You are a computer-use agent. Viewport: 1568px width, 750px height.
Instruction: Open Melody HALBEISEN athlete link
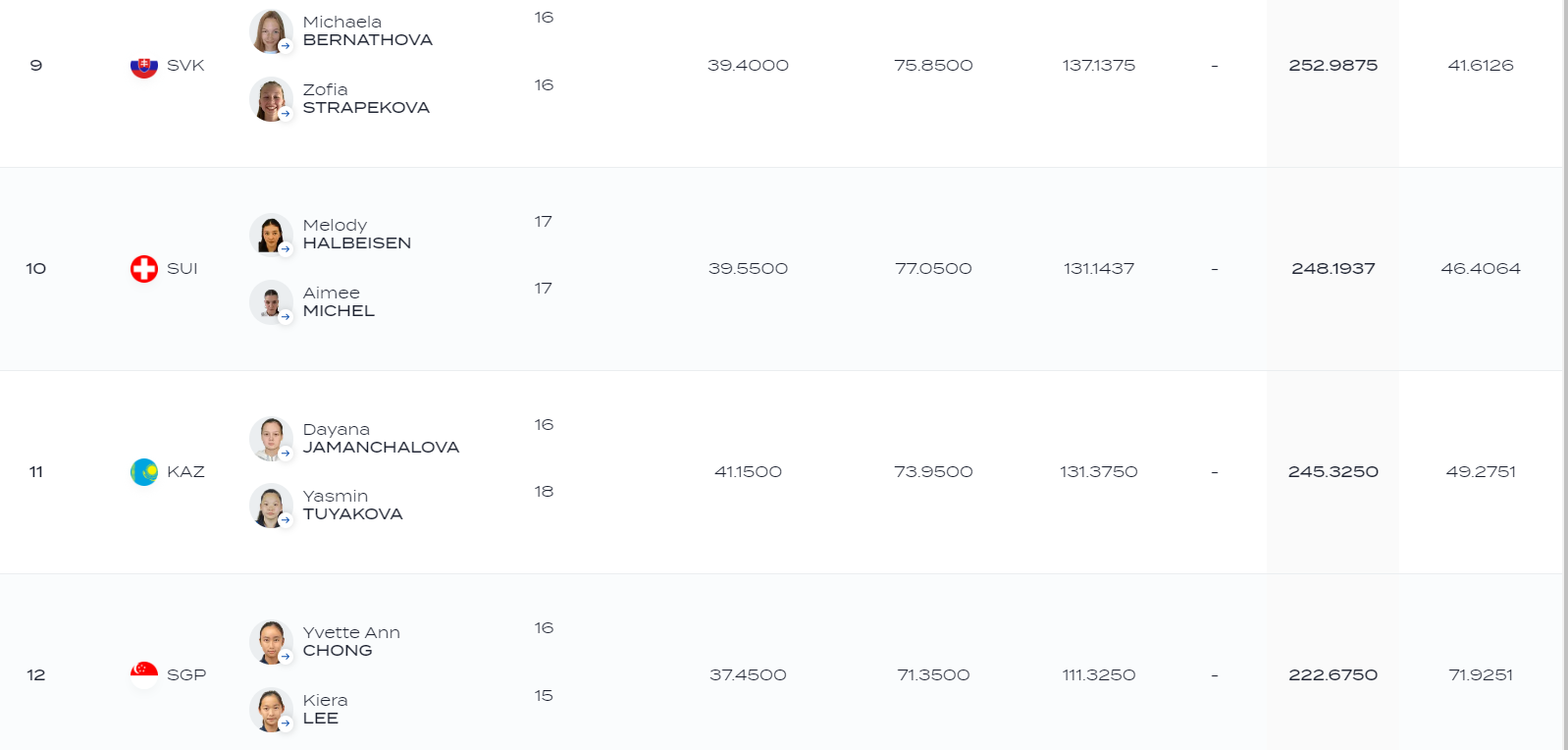coord(357,234)
